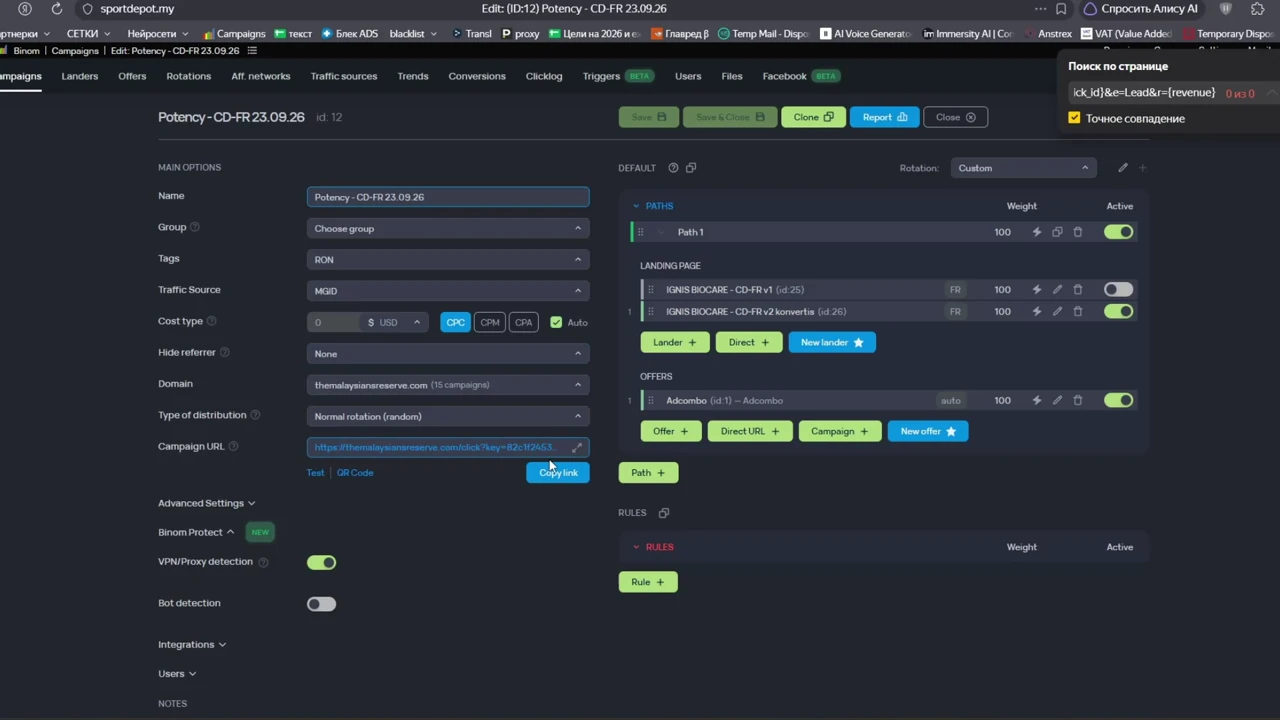Click the pencil icon beside Rotation dropdown
1280x720 pixels.
pos(1123,168)
